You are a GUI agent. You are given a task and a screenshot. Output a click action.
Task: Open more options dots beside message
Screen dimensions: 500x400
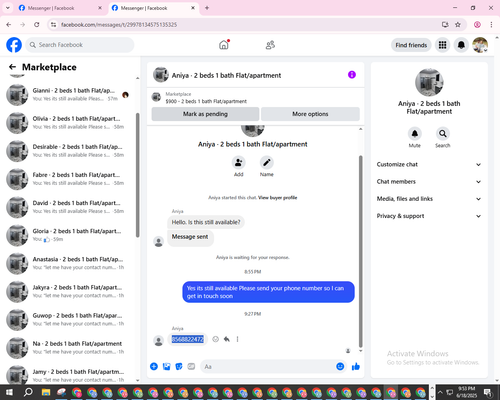tap(237, 339)
